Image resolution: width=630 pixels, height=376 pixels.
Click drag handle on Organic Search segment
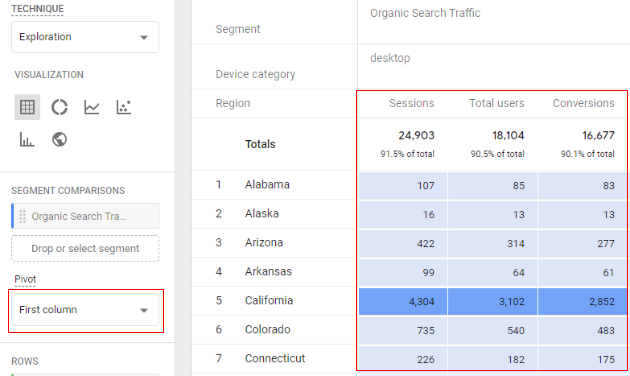(22, 216)
